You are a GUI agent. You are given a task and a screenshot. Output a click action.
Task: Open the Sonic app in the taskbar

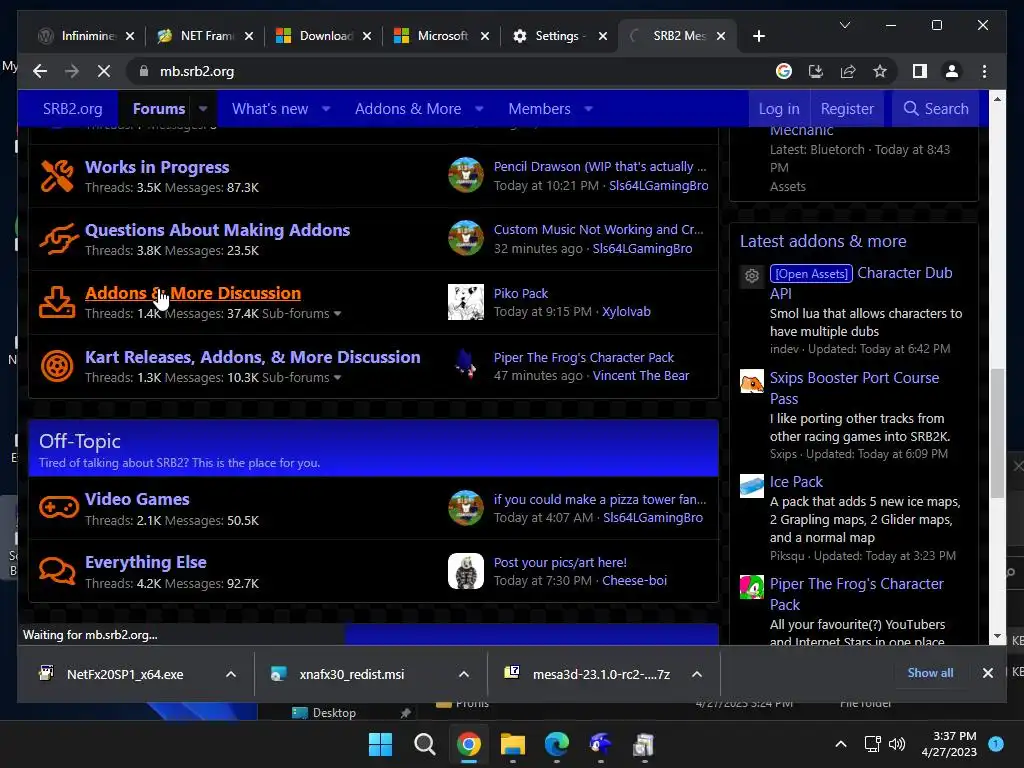(600, 744)
